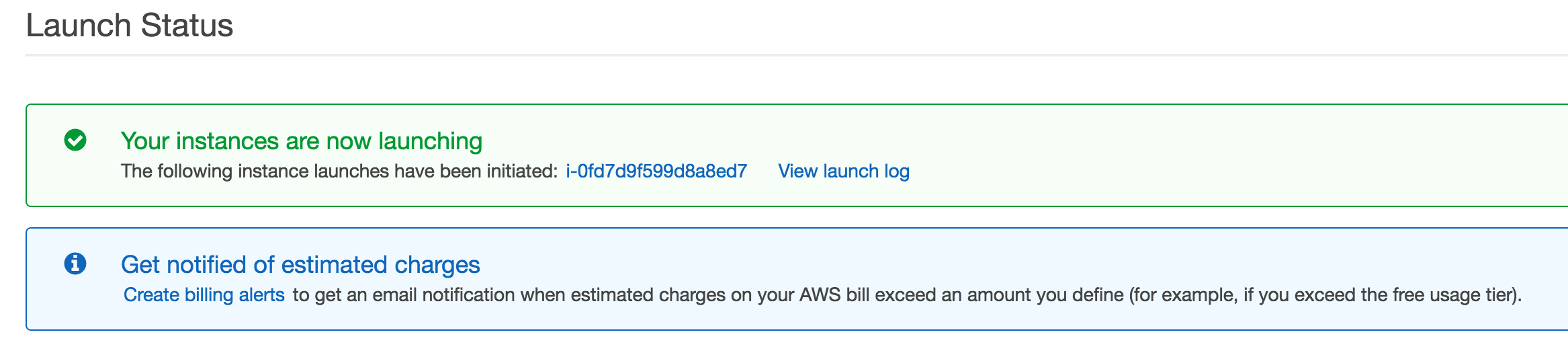Screen dimensions: 1568x359
Task: Follow the Create billing alerts link
Action: pyautogui.click(x=204, y=295)
